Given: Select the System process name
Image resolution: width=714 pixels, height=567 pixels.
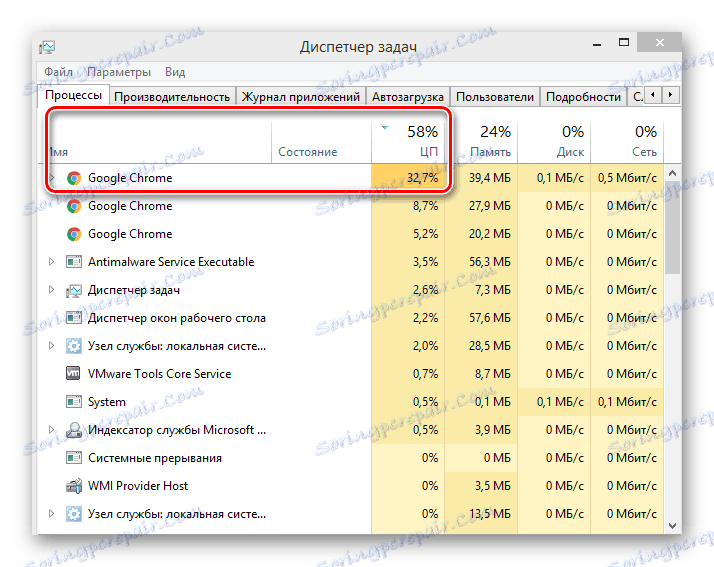Looking at the screenshot, I should 107,402.
